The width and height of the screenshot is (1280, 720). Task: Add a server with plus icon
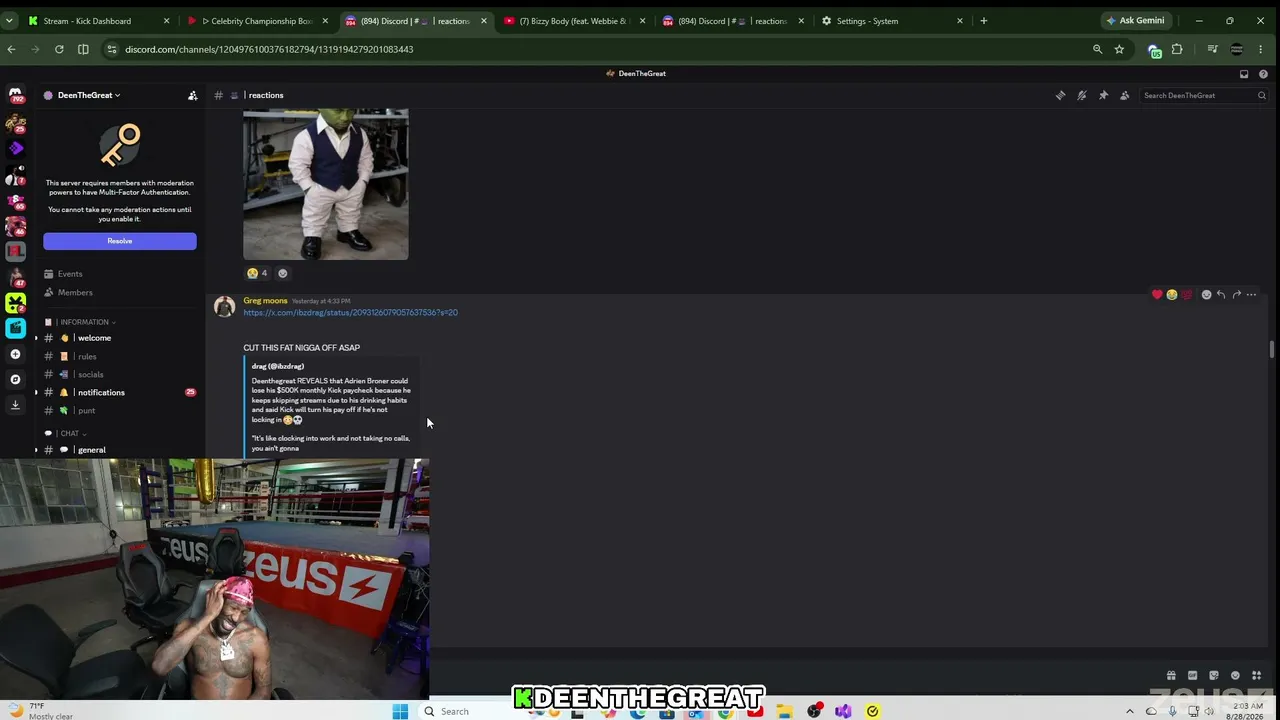[x=15, y=354]
